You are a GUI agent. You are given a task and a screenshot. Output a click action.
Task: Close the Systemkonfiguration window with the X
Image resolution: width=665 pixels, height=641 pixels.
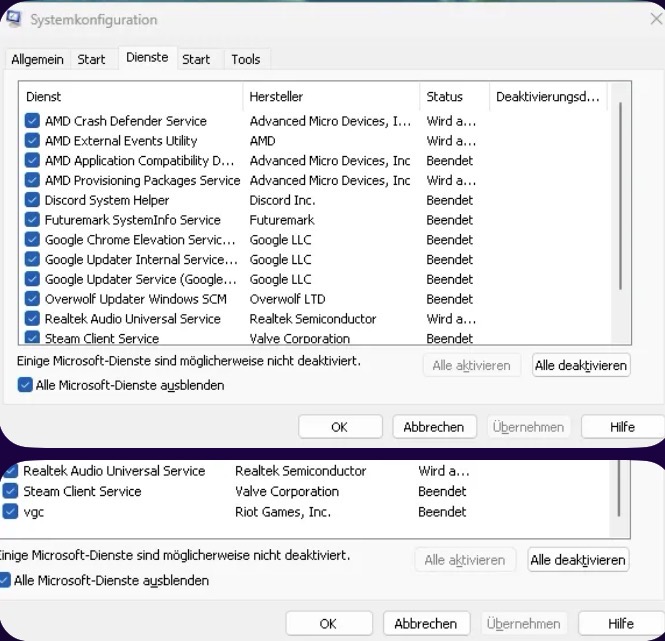click(657, 19)
